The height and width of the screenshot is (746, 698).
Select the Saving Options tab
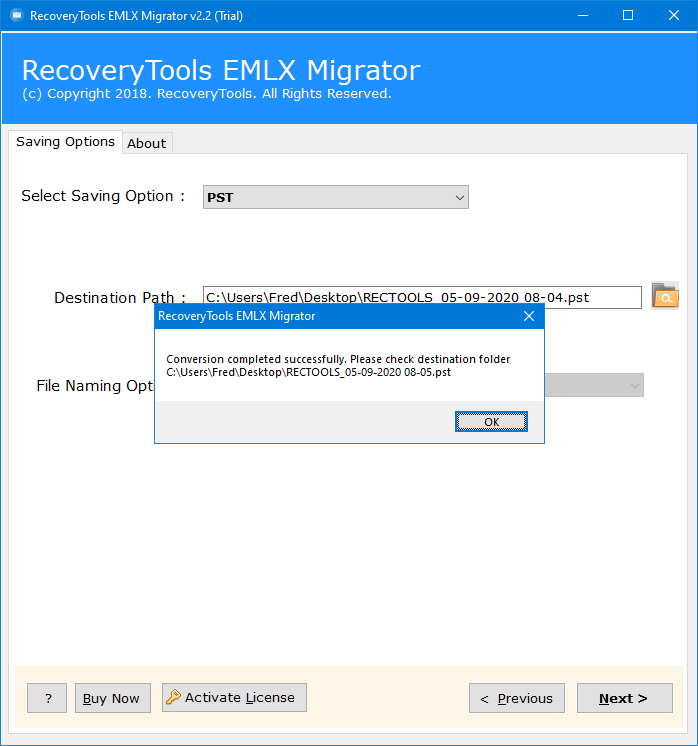tap(65, 142)
